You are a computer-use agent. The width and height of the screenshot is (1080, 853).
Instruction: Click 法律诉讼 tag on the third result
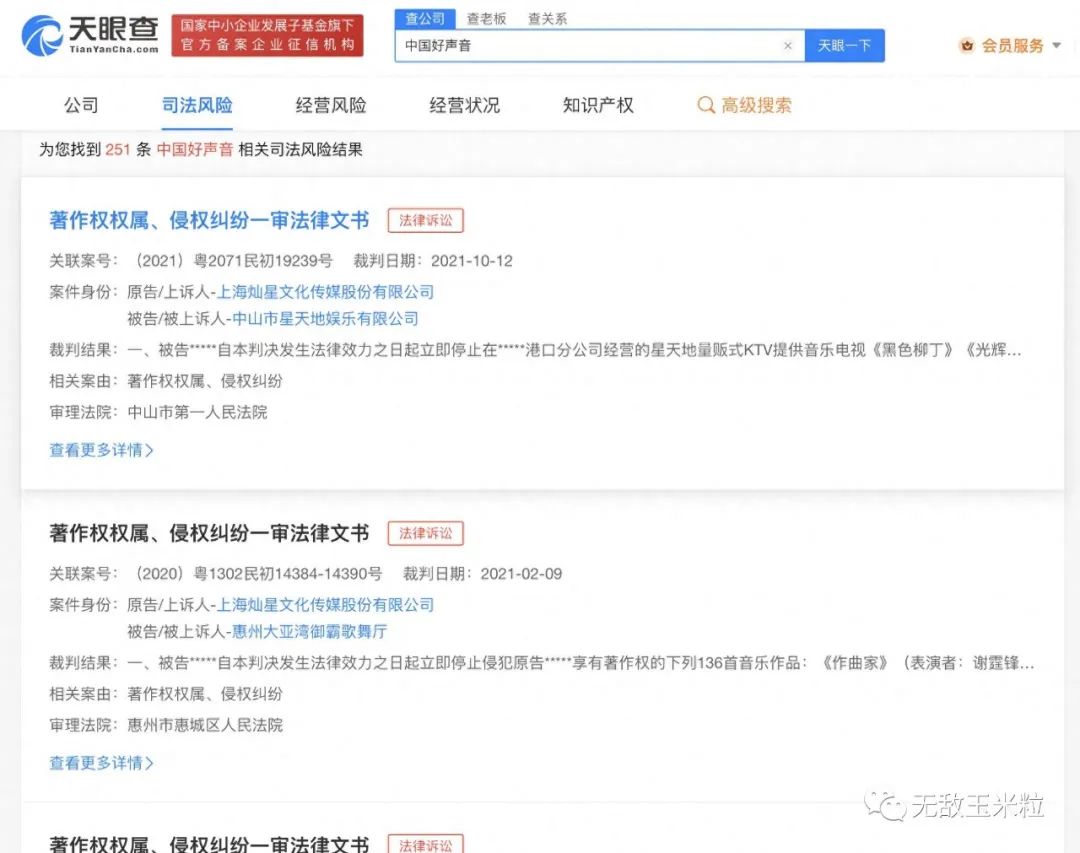pyautogui.click(x=426, y=844)
